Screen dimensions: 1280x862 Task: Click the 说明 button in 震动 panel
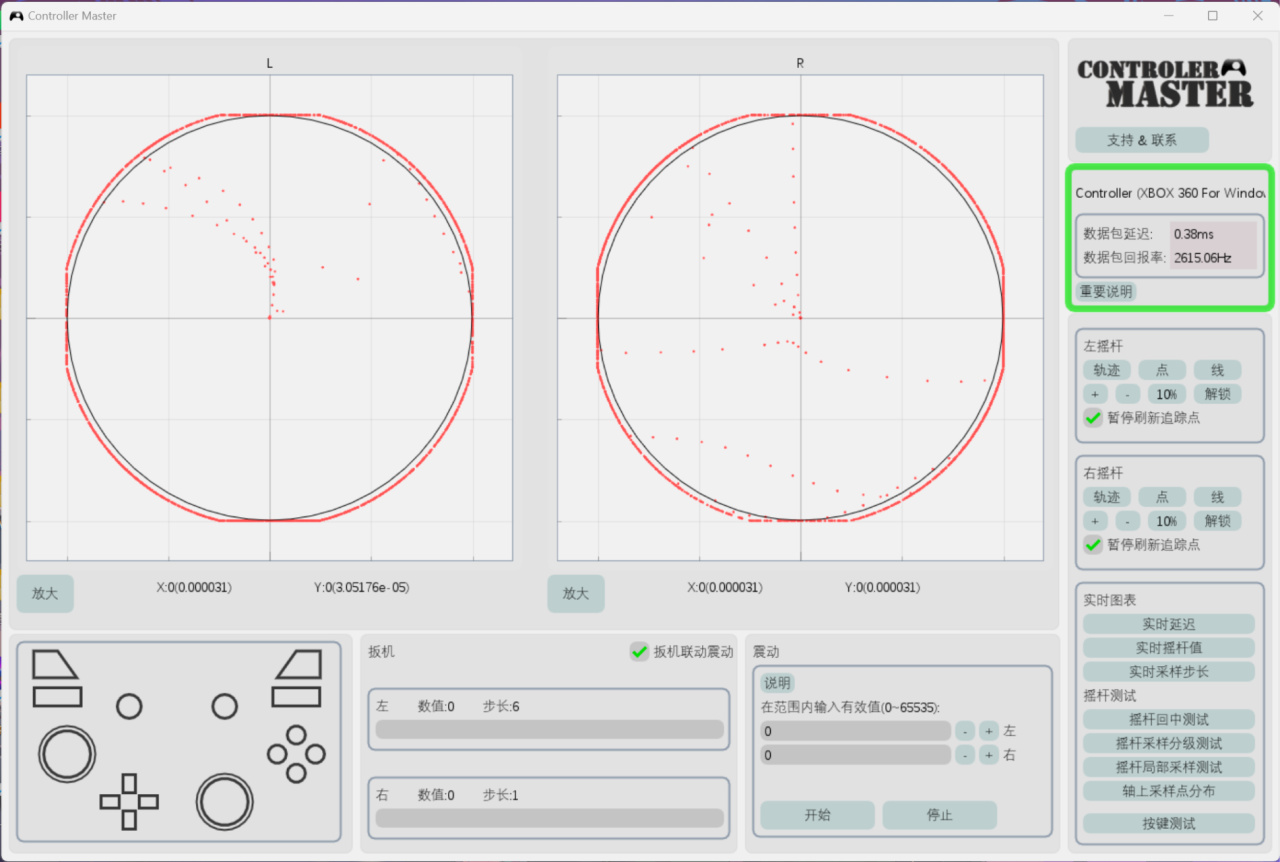pyautogui.click(x=777, y=683)
